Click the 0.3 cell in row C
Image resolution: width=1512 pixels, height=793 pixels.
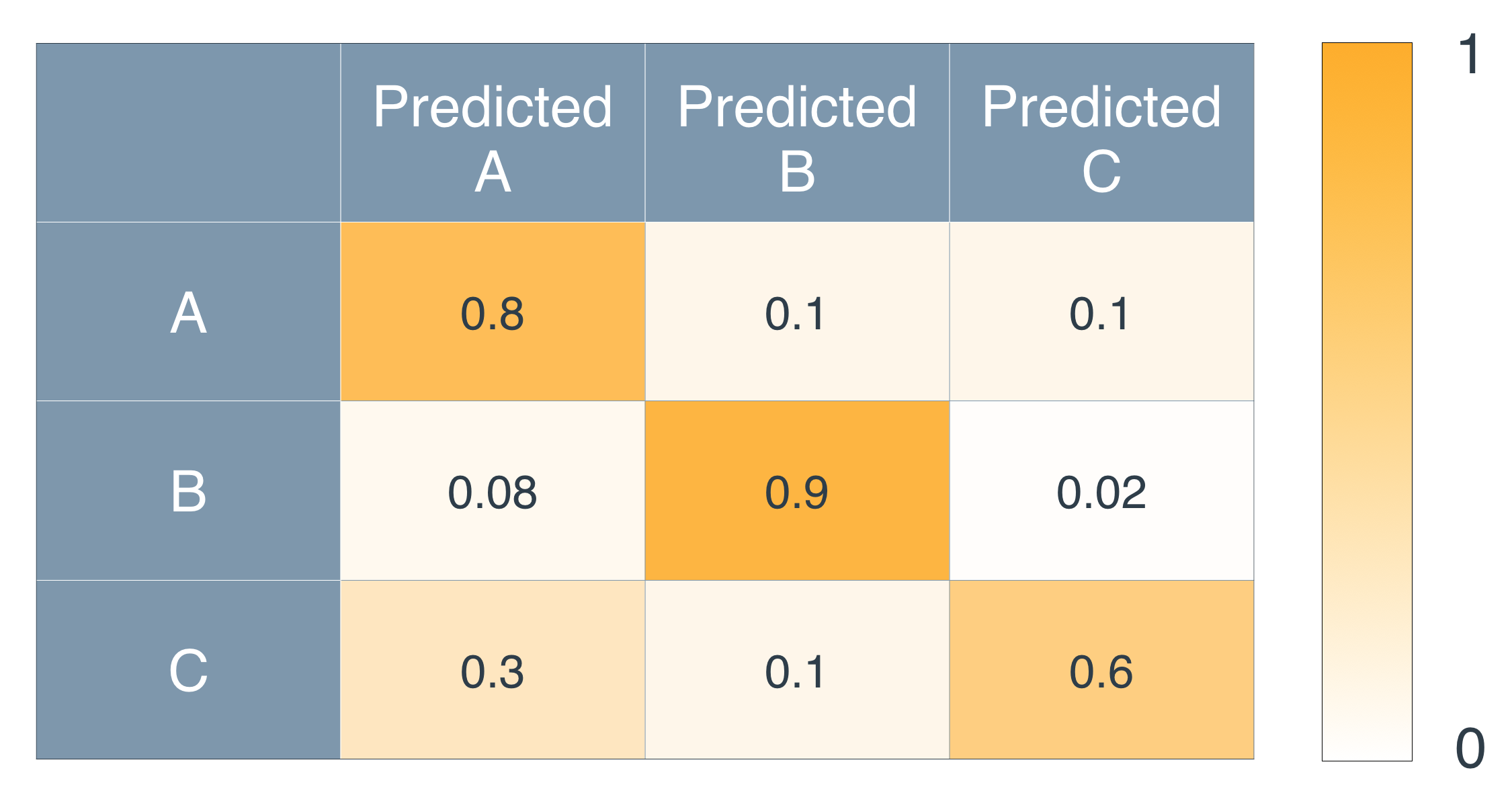493,670
